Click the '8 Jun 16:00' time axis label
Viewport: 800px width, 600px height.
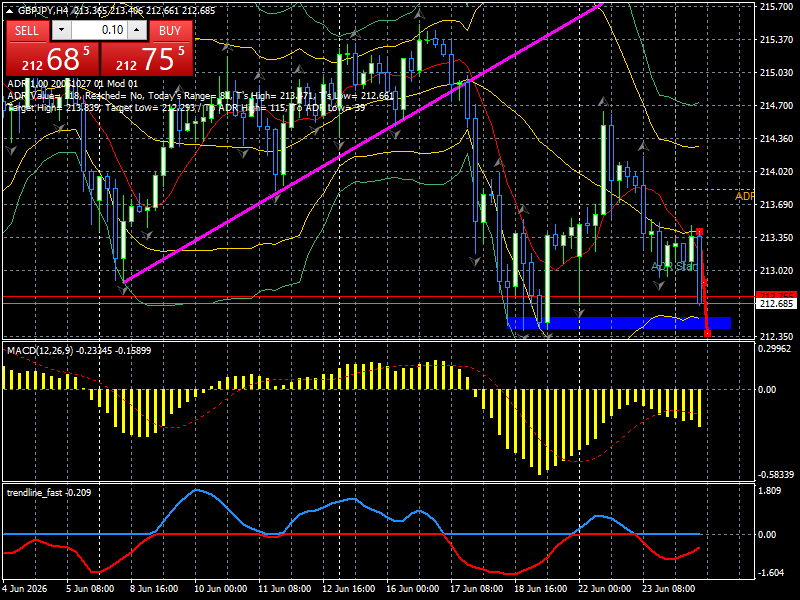coord(154,589)
